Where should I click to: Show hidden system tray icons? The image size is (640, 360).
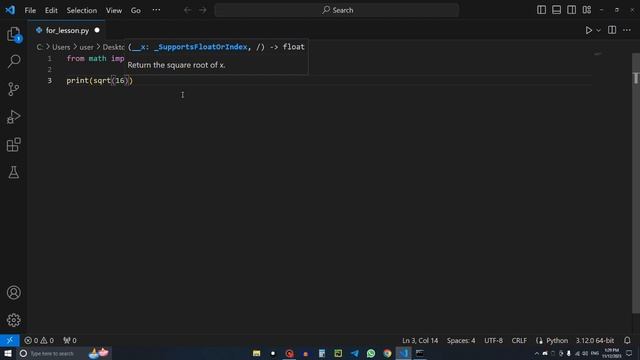point(536,353)
